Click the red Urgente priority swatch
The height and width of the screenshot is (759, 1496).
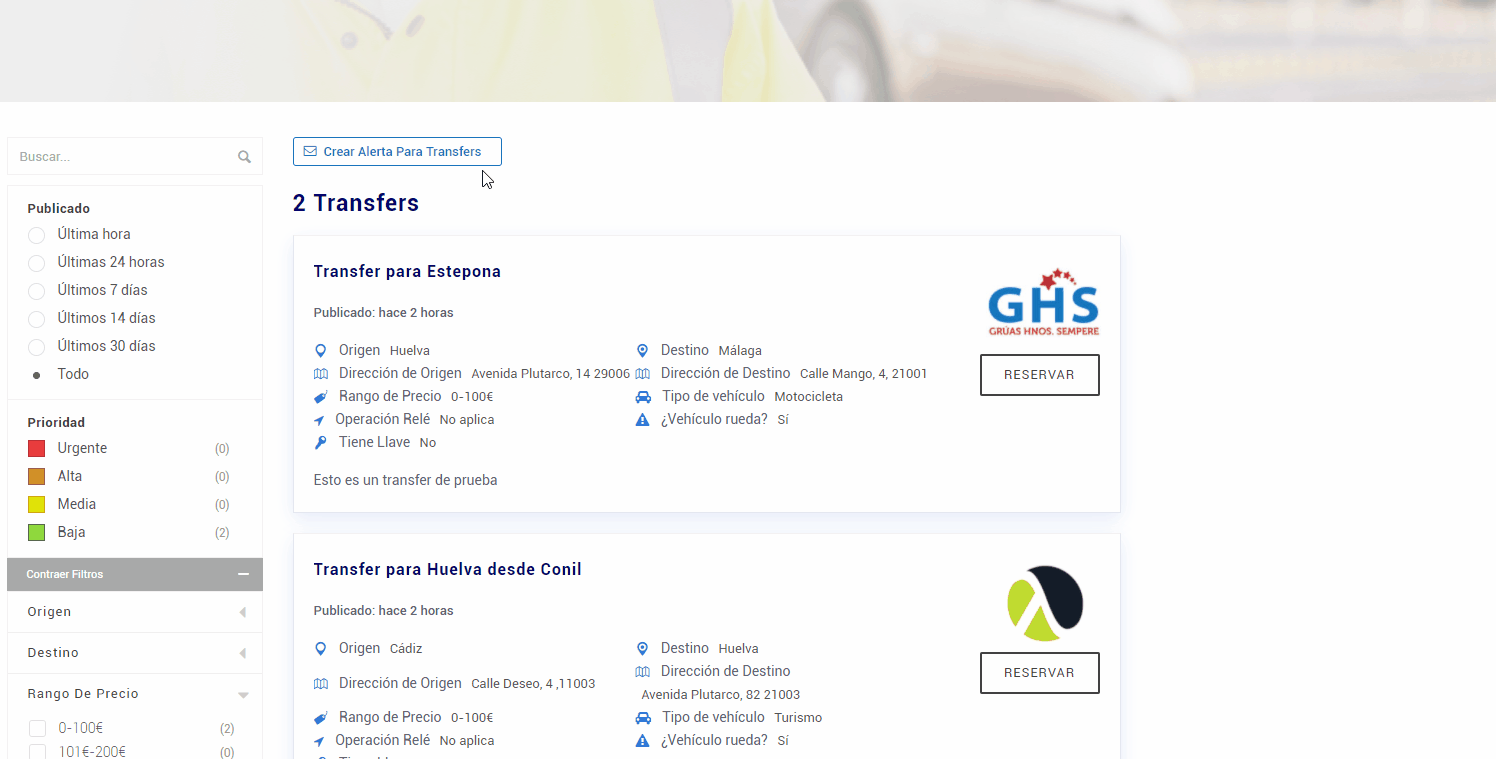[x=37, y=449]
